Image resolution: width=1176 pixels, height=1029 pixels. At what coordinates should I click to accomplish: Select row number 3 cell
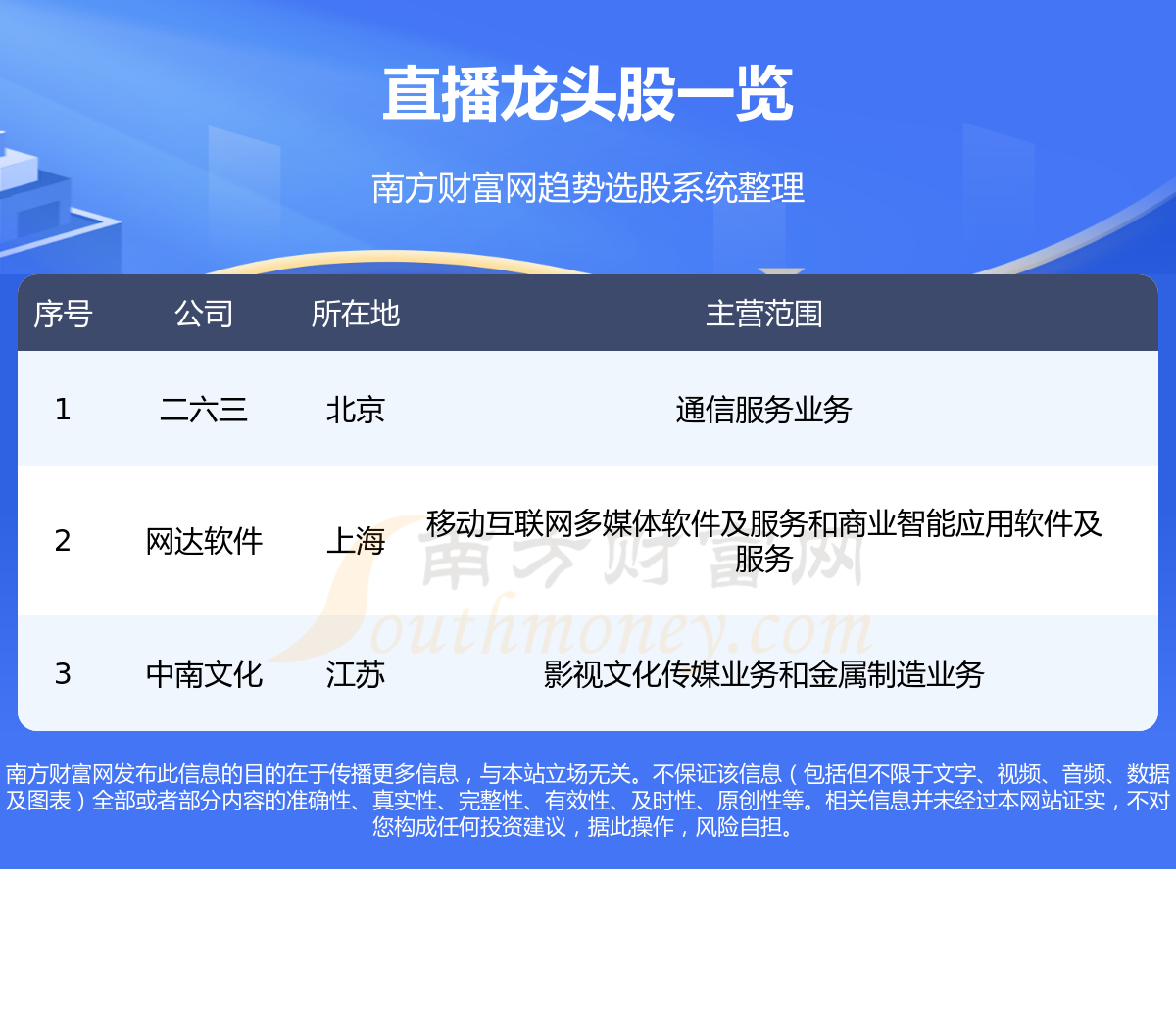pyautogui.click(x=63, y=674)
